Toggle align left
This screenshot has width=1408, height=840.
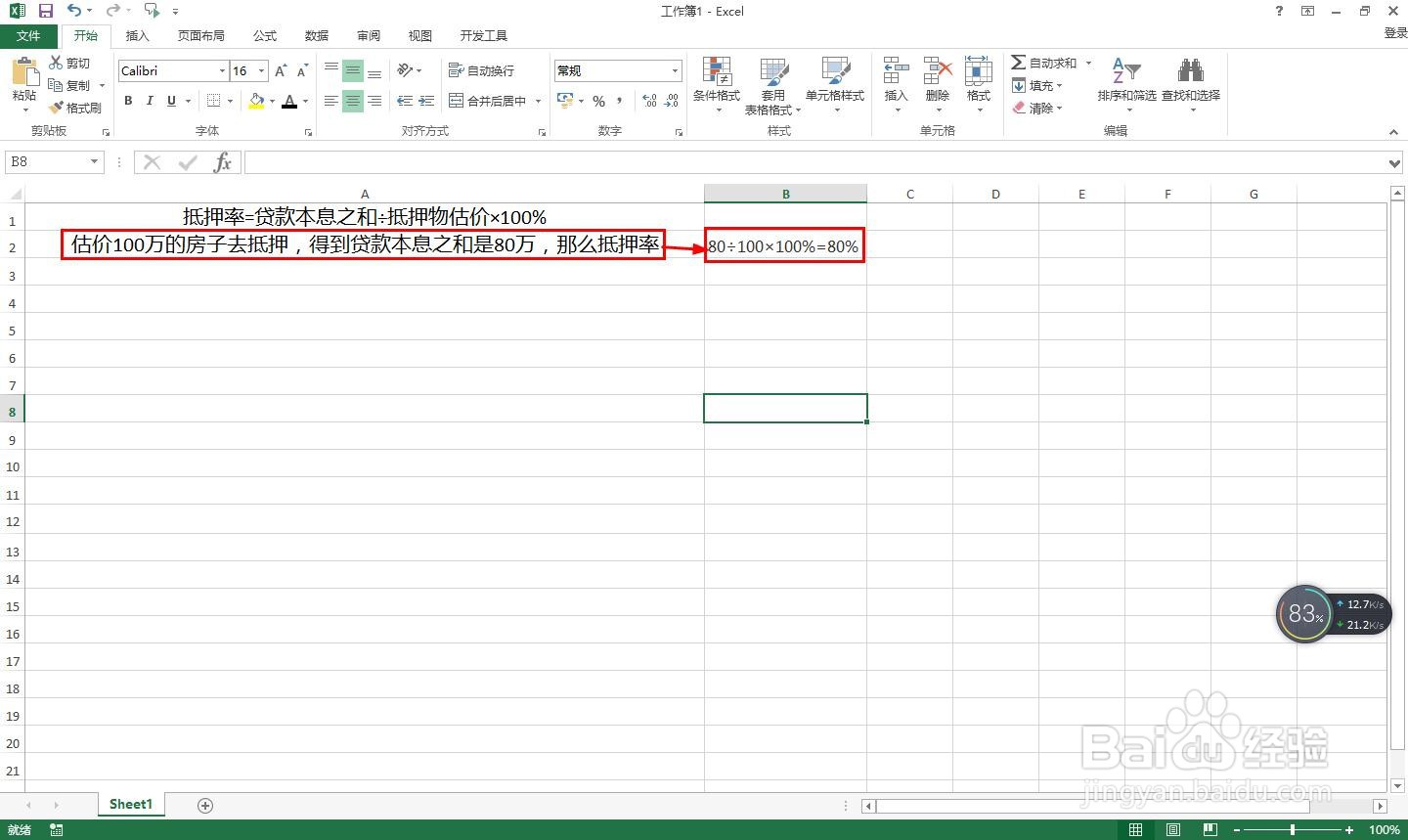click(x=331, y=101)
